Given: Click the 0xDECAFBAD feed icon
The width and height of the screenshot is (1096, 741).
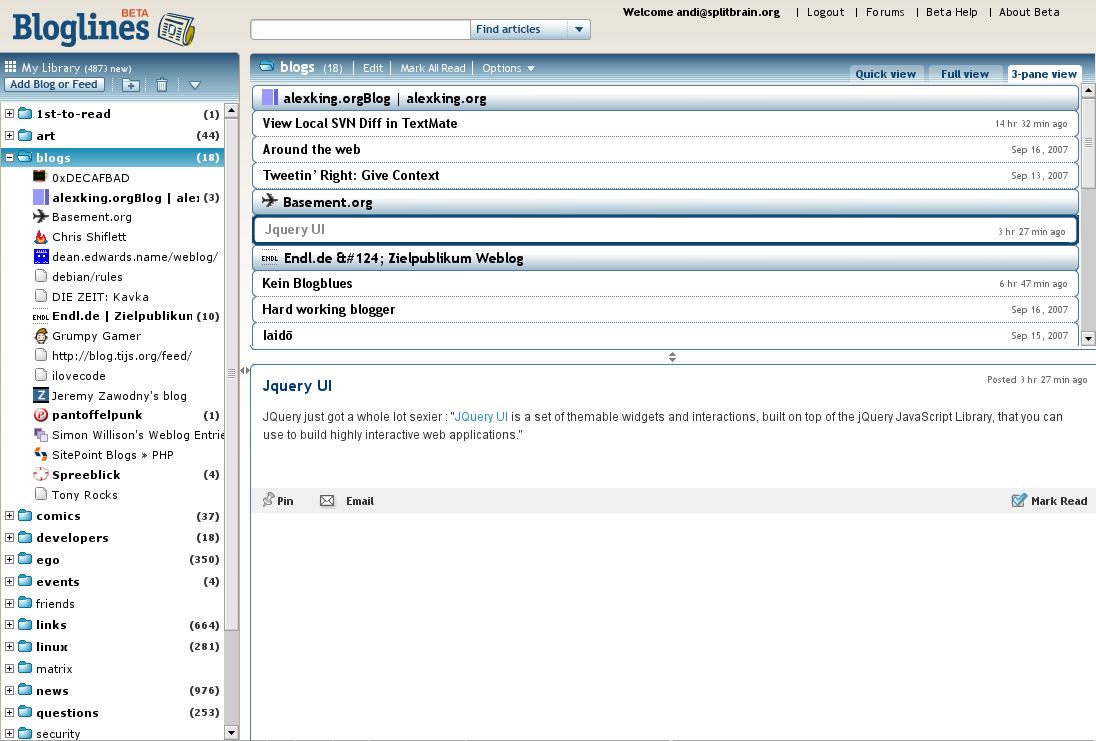Looking at the screenshot, I should click(x=40, y=177).
